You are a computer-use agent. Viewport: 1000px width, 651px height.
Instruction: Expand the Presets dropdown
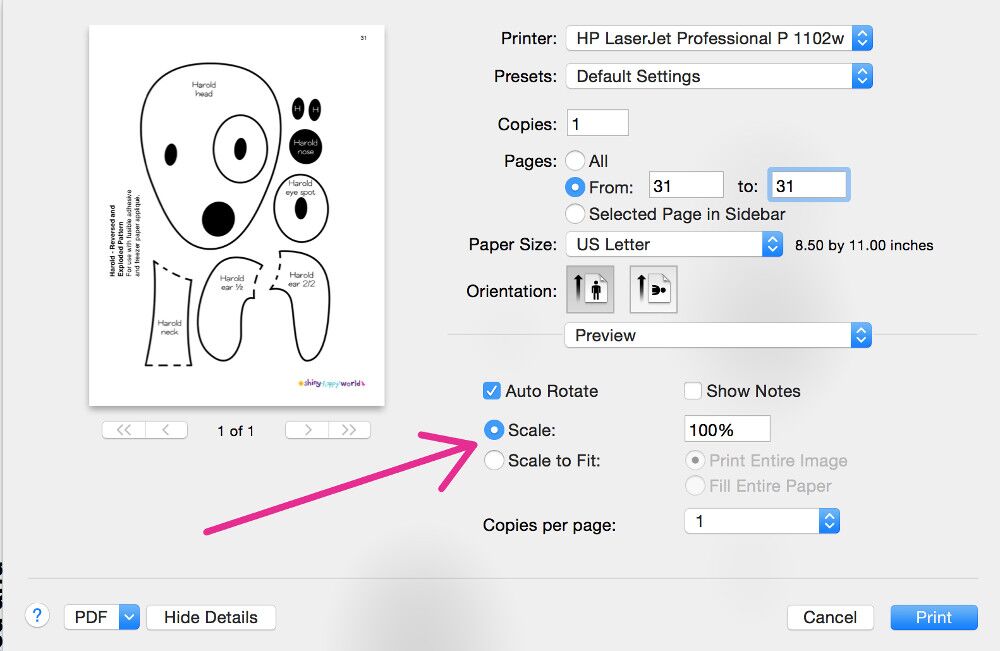click(718, 76)
